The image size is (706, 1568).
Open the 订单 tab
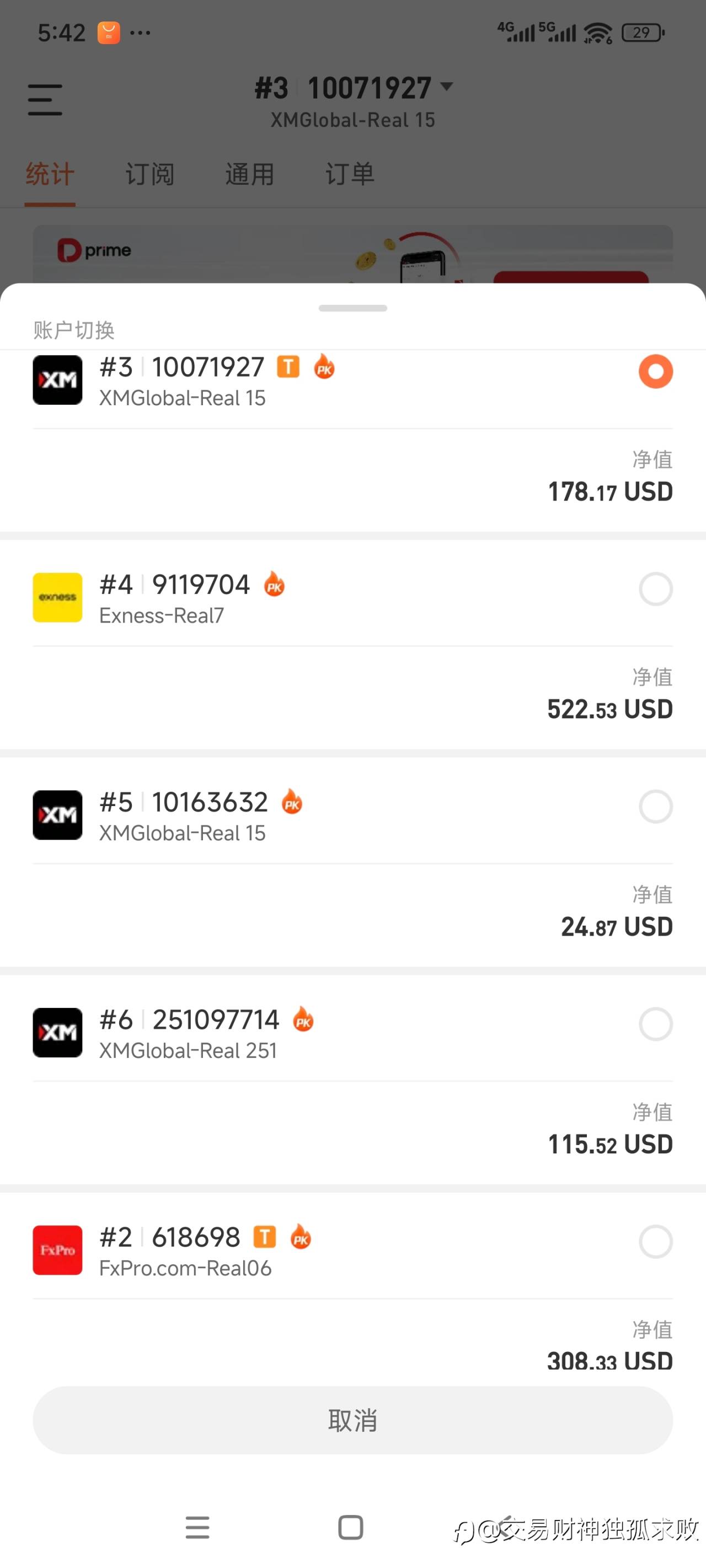[x=350, y=175]
